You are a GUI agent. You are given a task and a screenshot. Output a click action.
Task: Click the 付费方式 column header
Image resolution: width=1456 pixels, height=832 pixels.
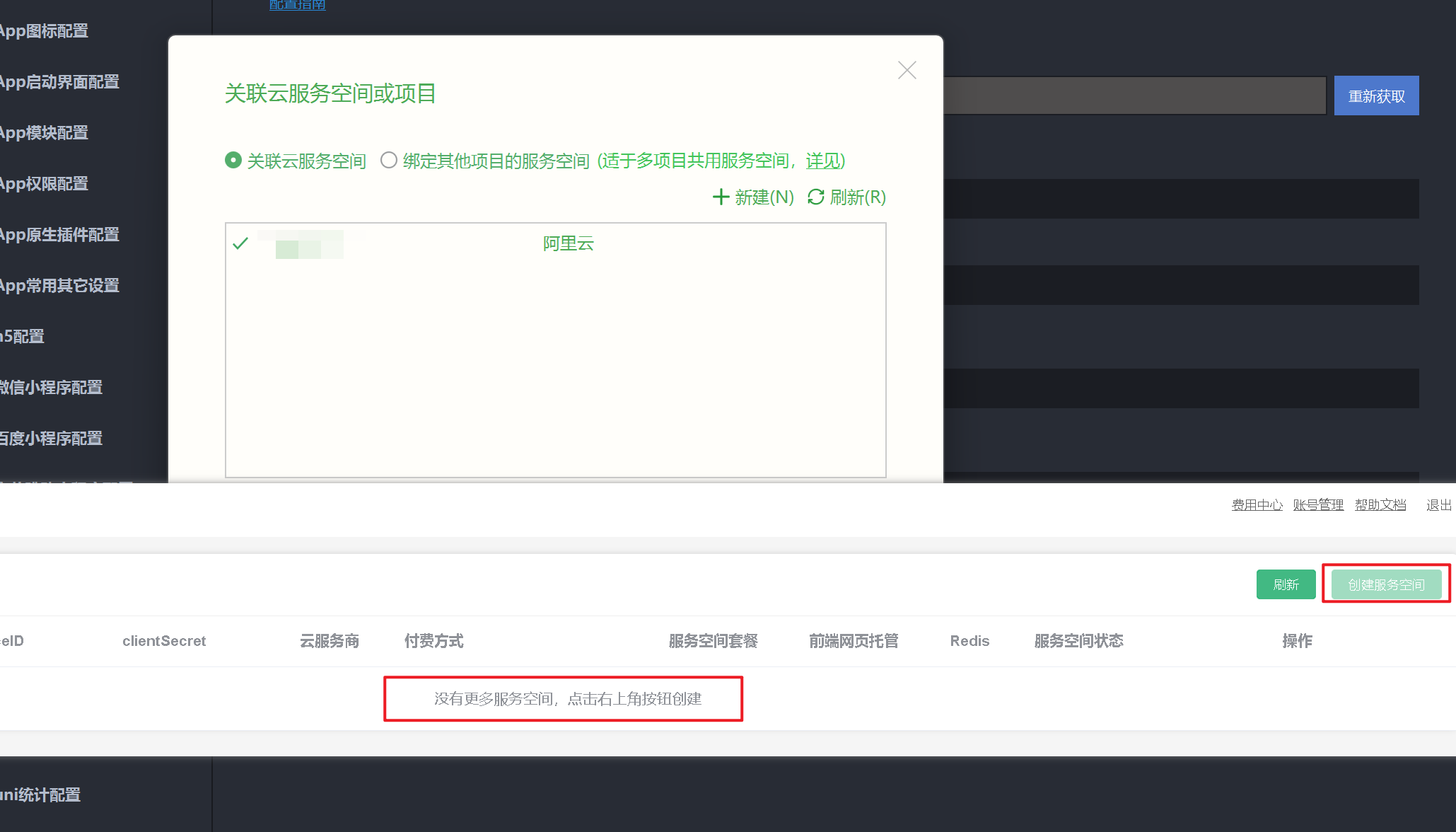433,641
